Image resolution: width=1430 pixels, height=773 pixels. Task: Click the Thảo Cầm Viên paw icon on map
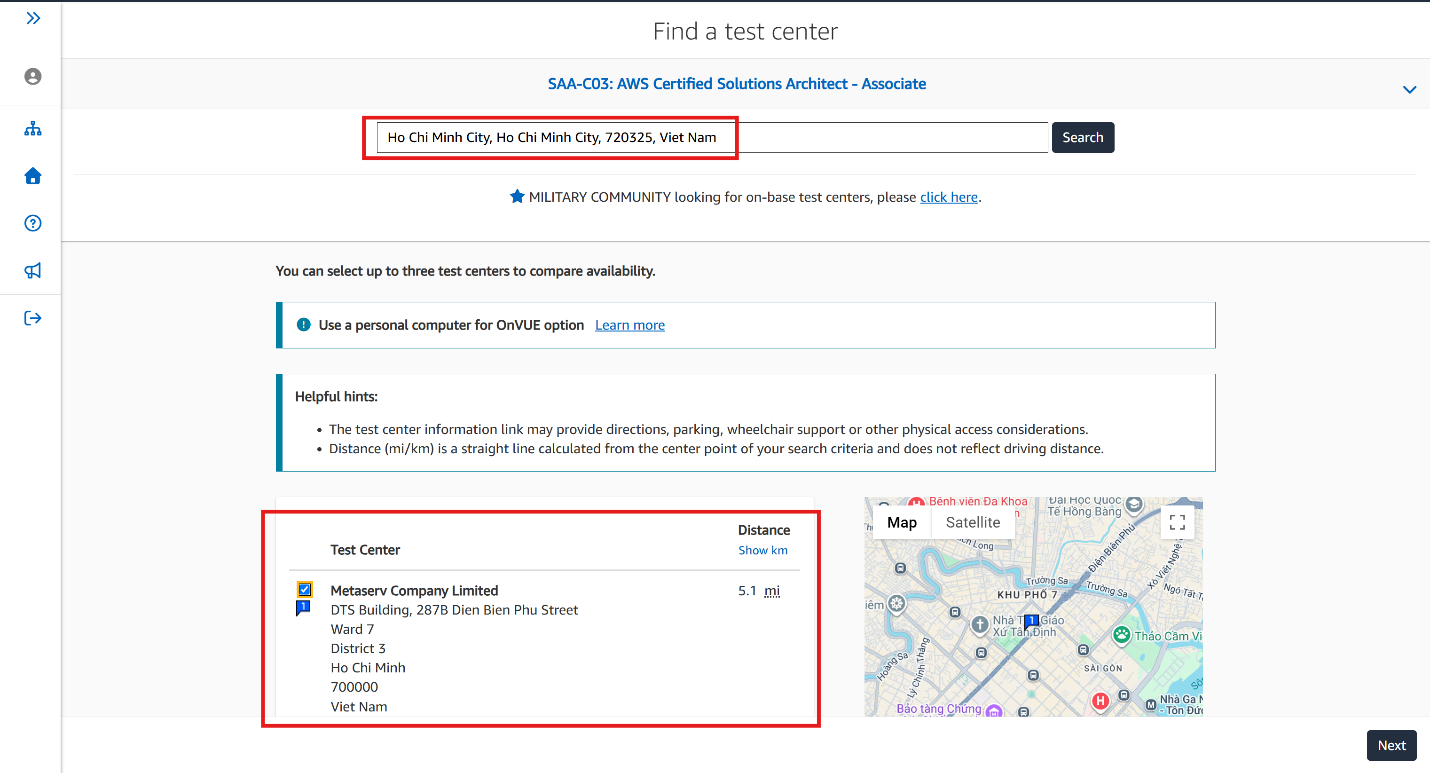[x=1122, y=634]
